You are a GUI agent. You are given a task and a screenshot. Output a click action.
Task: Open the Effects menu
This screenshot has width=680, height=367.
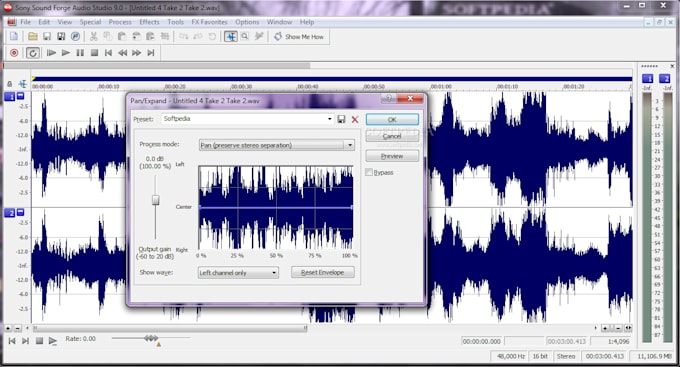point(150,22)
